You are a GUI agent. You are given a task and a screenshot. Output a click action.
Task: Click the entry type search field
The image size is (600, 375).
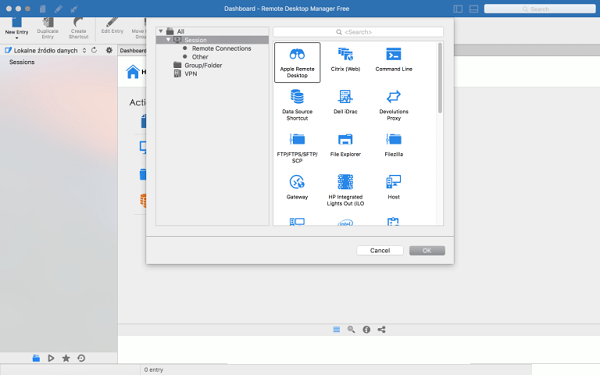click(358, 32)
